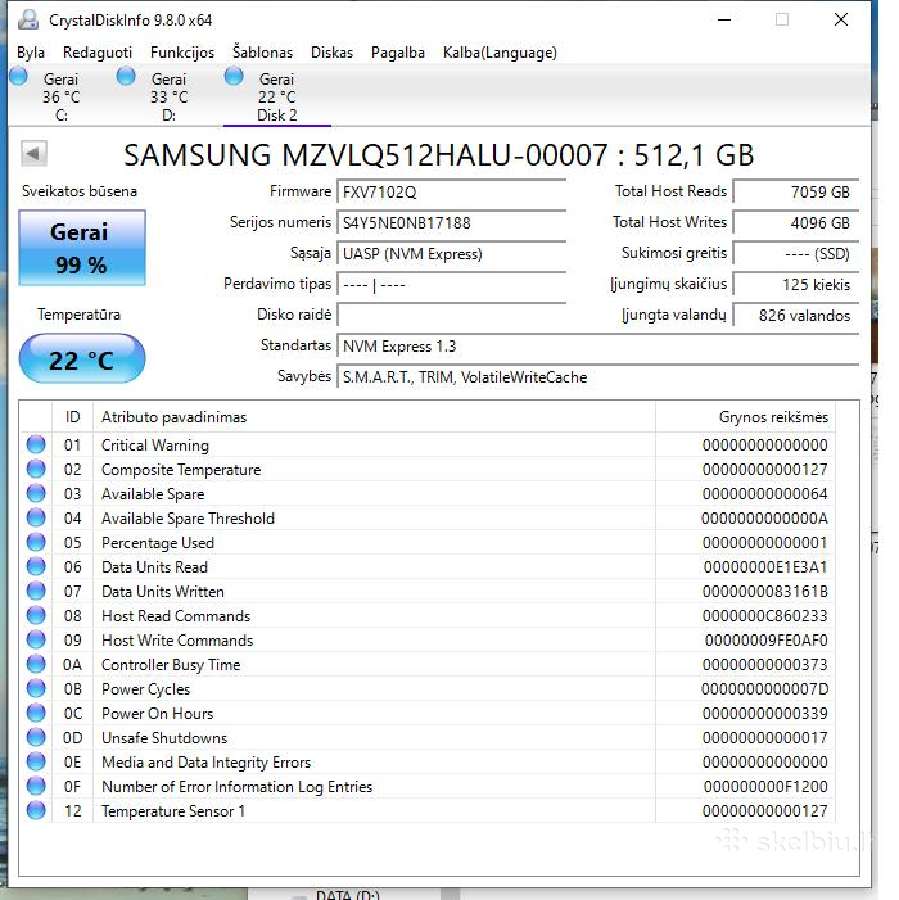Click status orb for Power Cycles row
The image size is (899, 900).
point(36,688)
